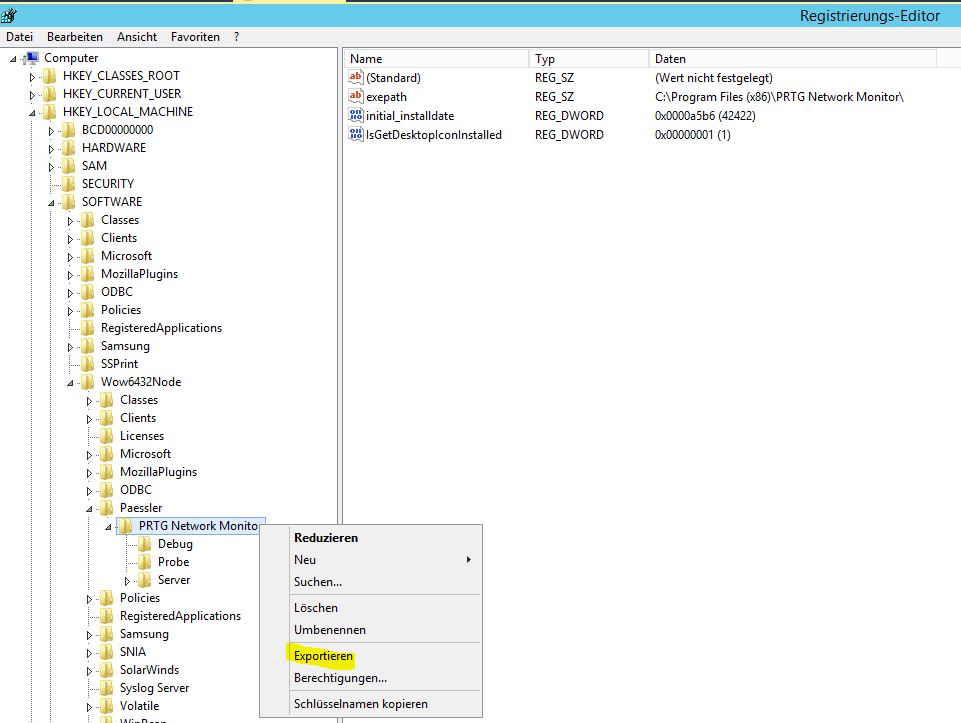Choose Reduzieren in the context menu
Screen dimensions: 961x723
pyautogui.click(x=325, y=537)
